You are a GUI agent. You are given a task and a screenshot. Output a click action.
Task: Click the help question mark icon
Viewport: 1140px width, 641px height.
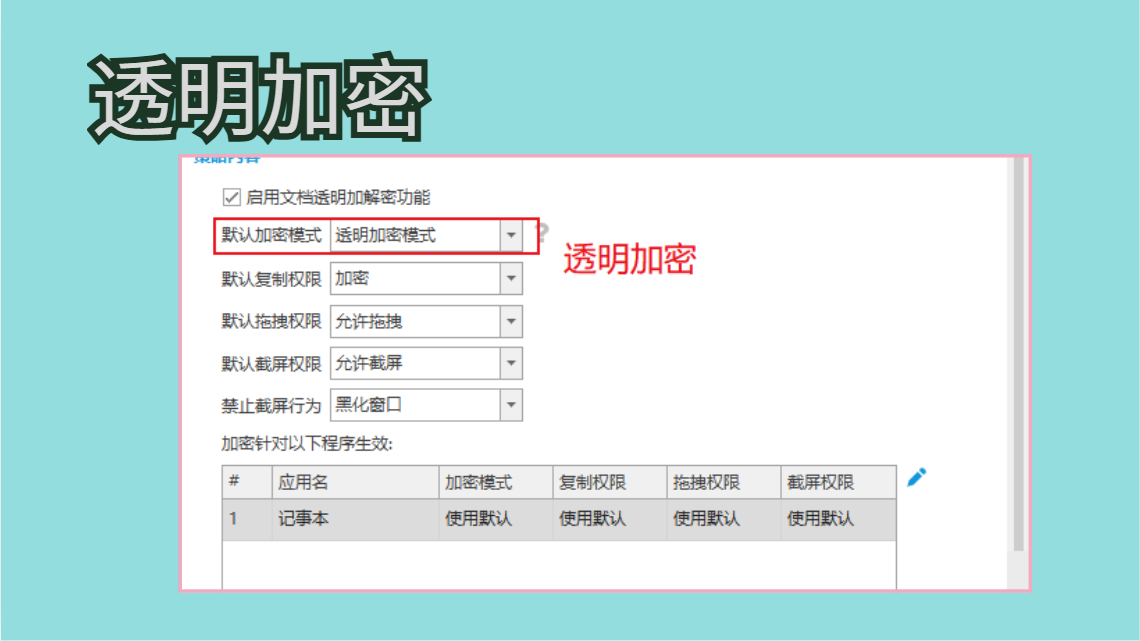542,233
